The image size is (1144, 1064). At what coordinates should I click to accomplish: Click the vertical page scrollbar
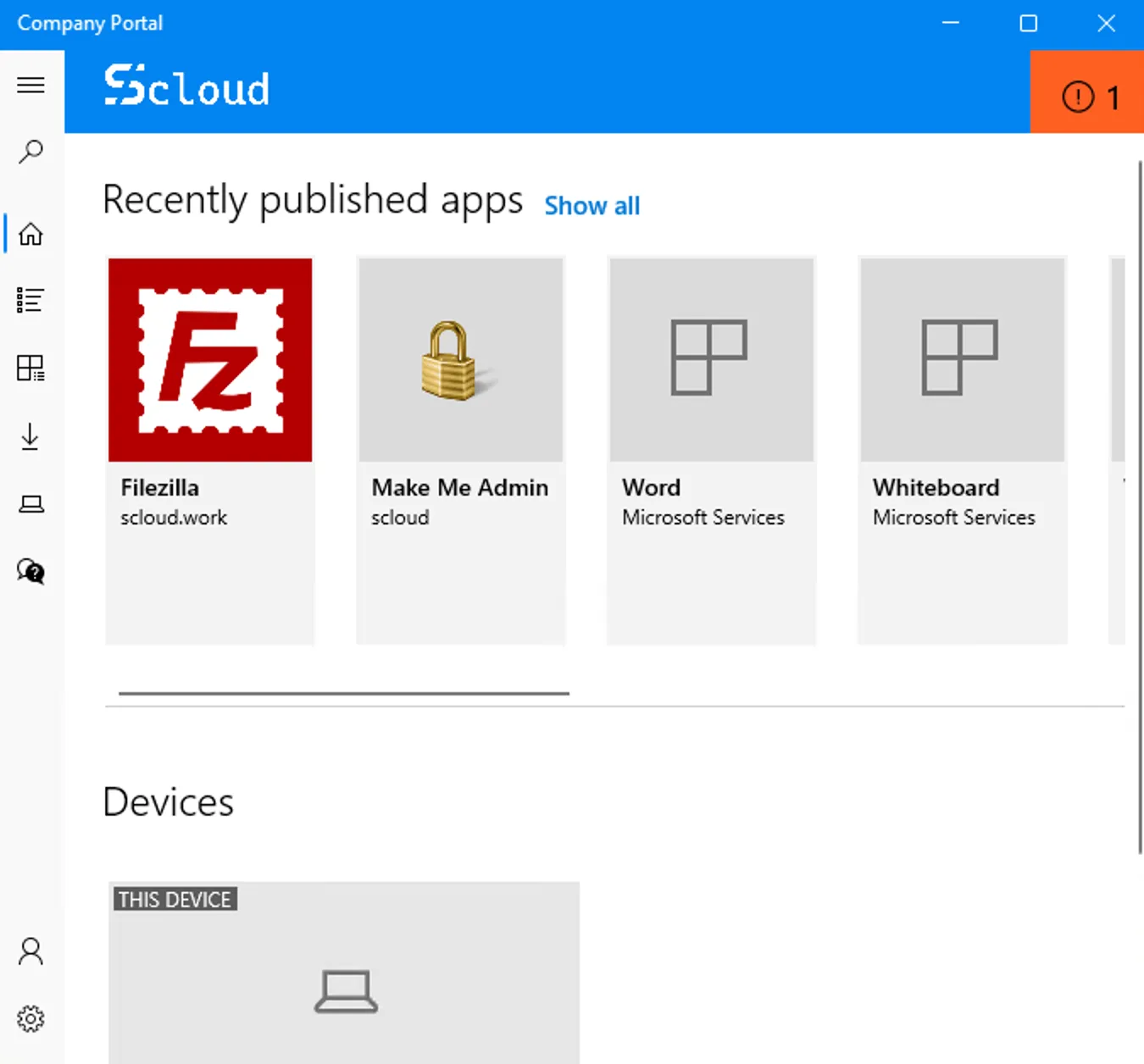tap(1140, 507)
